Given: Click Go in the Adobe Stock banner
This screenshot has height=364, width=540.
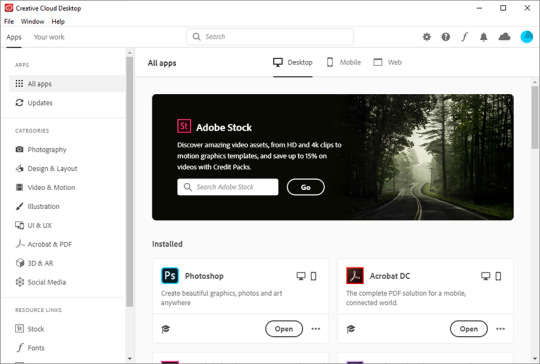Looking at the screenshot, I should [305, 187].
